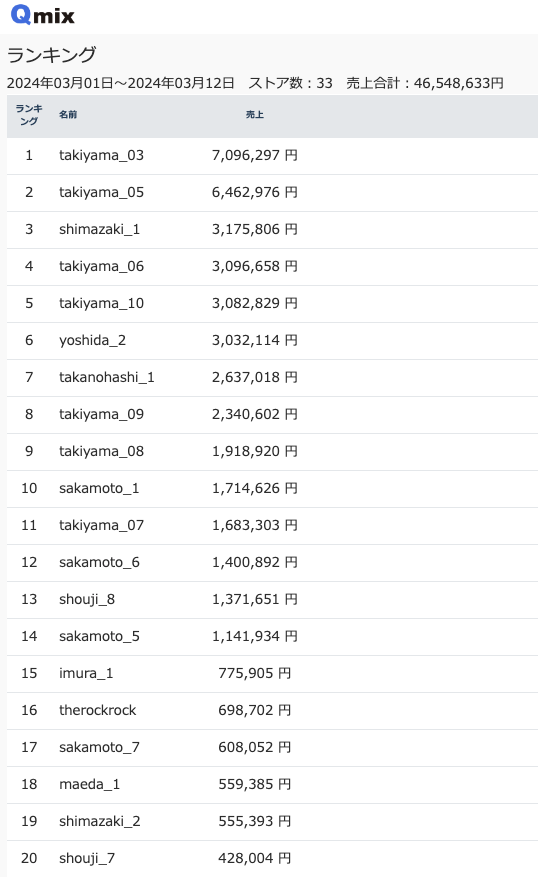The height and width of the screenshot is (877, 538).
Task: Click the shouji_7 row
Action: 272,858
